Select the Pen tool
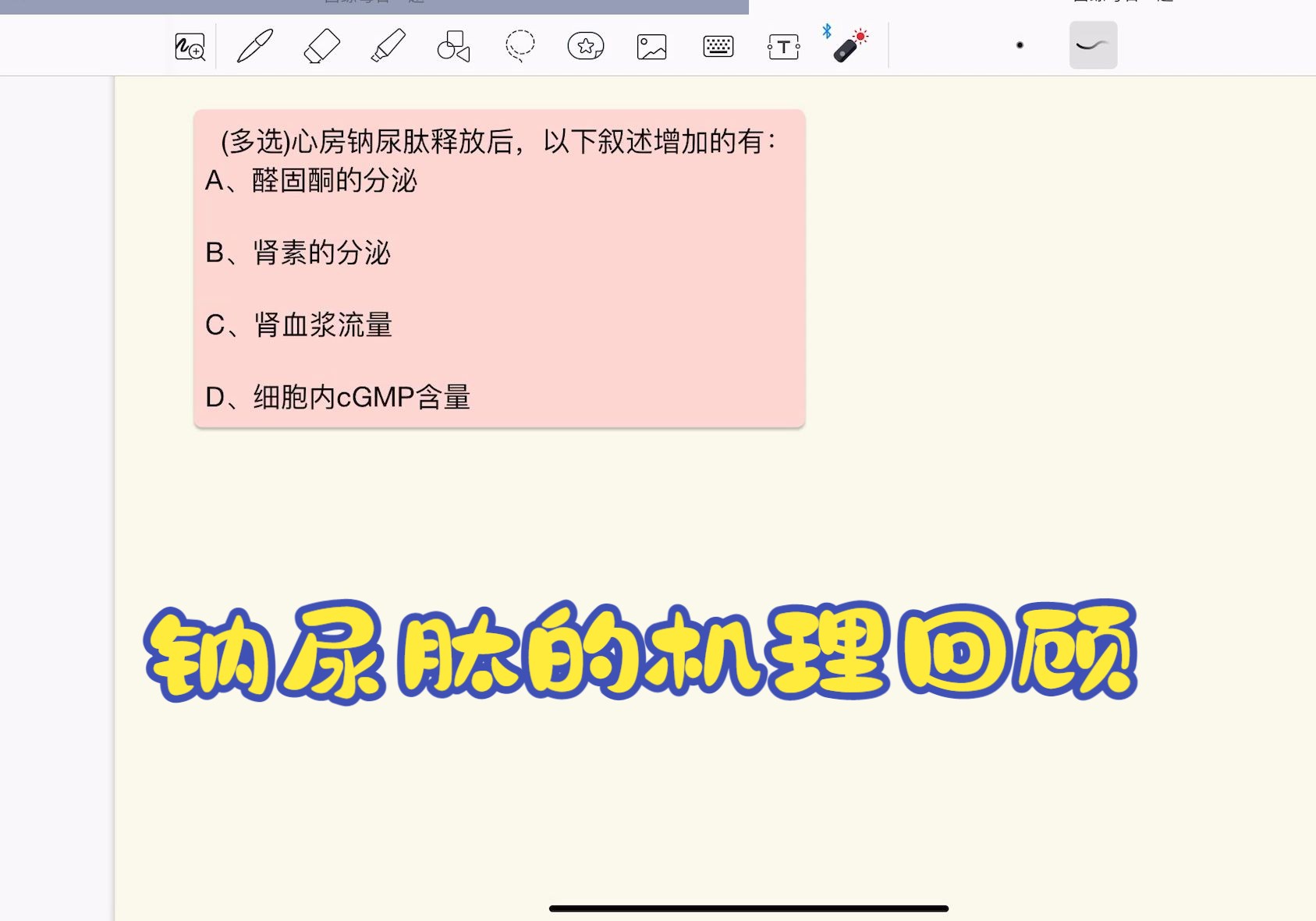 pos(255,46)
